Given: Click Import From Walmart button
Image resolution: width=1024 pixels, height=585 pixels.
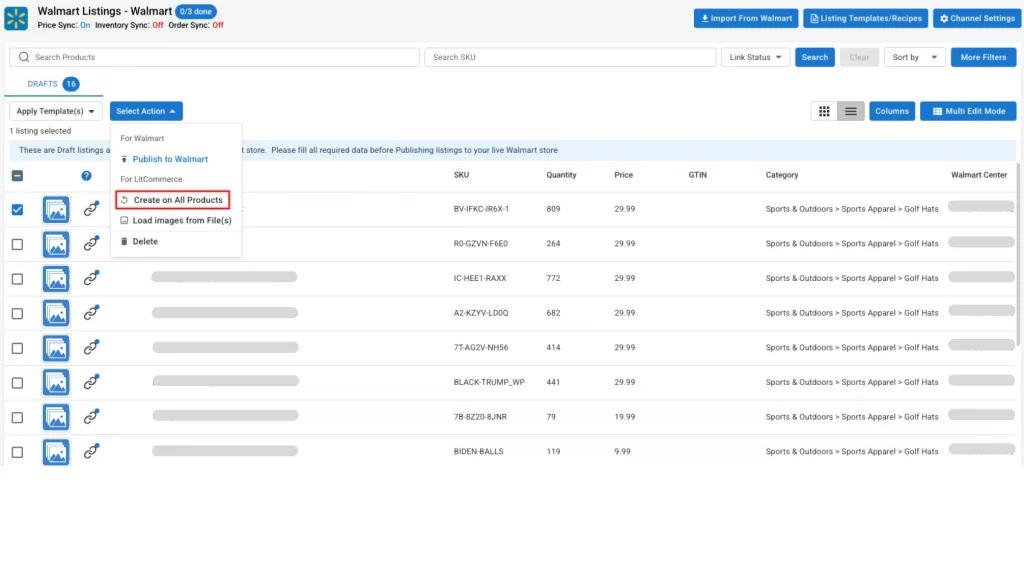Looking at the screenshot, I should pyautogui.click(x=746, y=18).
